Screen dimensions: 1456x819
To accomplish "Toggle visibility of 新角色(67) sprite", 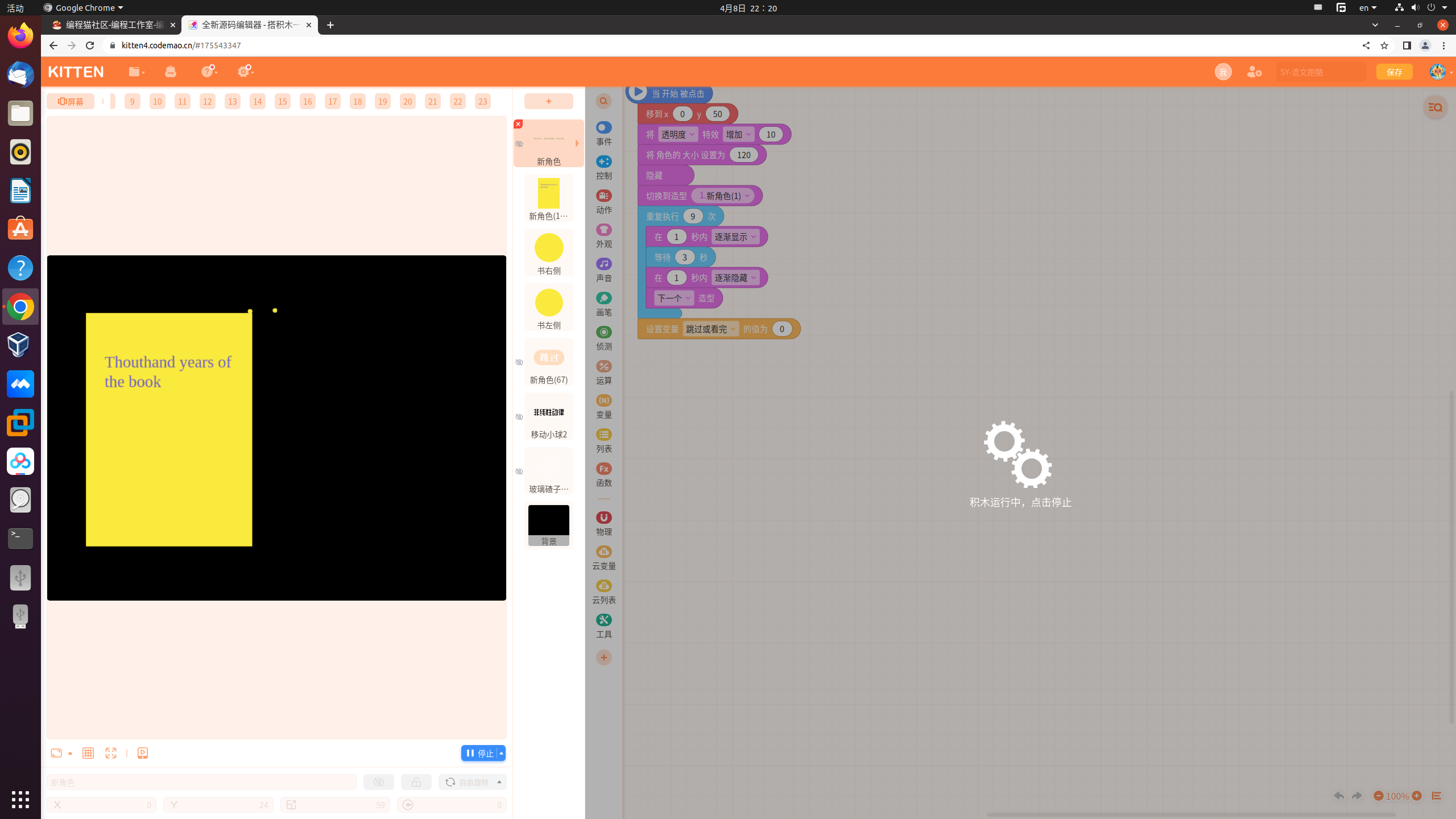I will click(x=519, y=362).
